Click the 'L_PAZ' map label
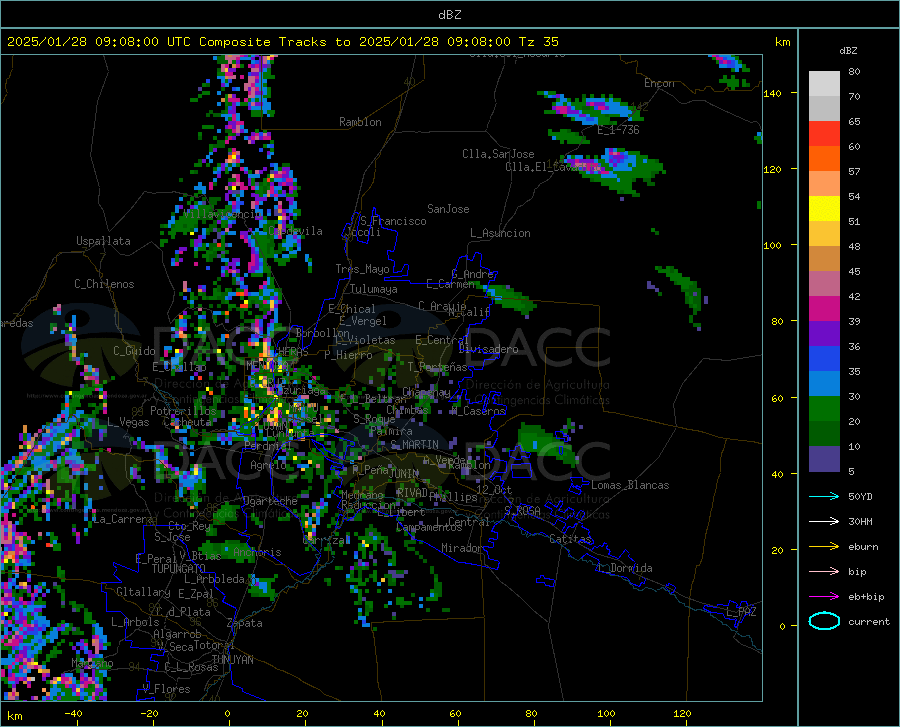 pos(741,612)
